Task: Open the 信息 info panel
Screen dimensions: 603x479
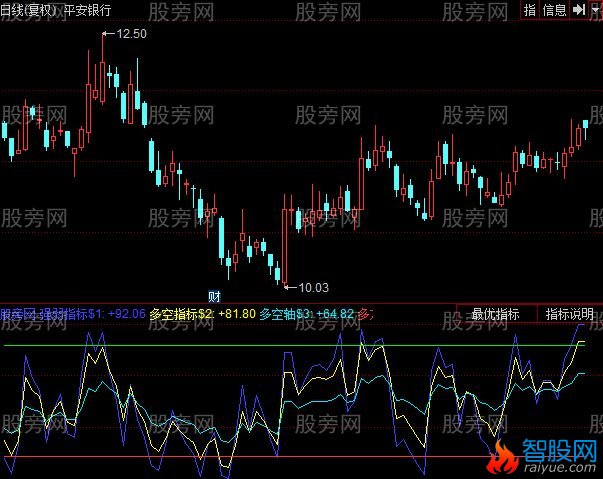Action: (555, 10)
